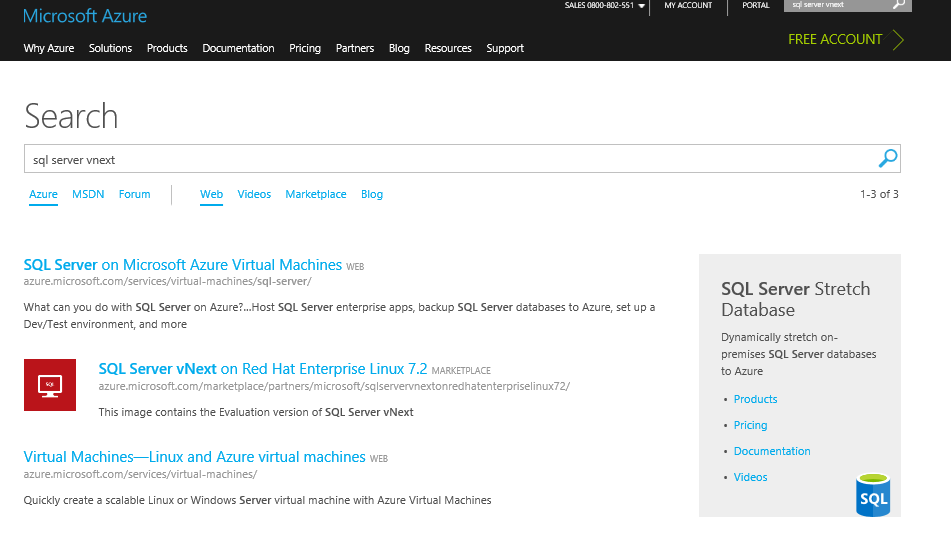The width and height of the screenshot is (951, 550).
Task: Click the red Marketplace VM image icon
Action: coord(49,384)
